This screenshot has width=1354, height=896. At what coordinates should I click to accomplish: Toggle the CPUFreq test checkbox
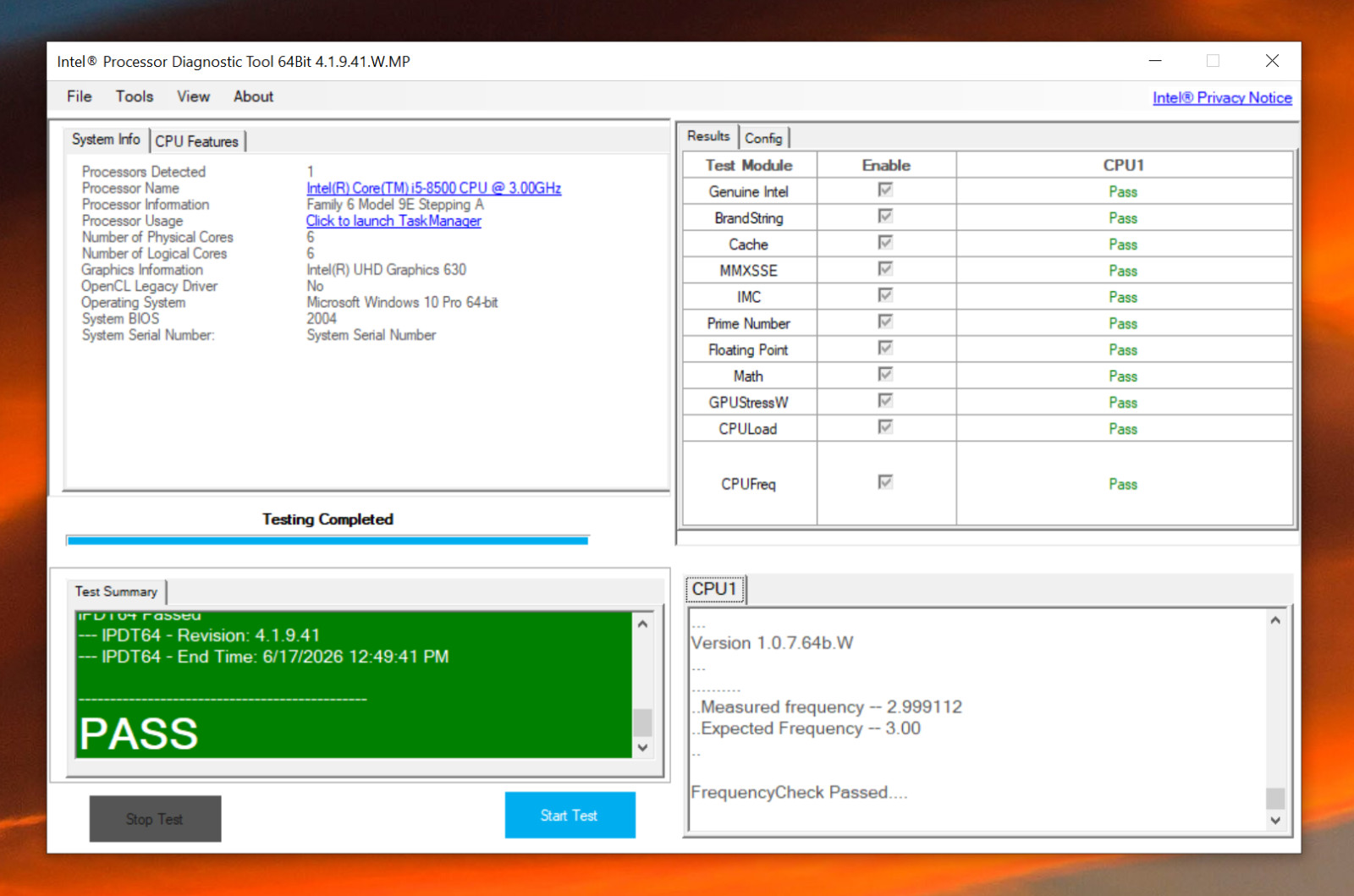point(885,481)
